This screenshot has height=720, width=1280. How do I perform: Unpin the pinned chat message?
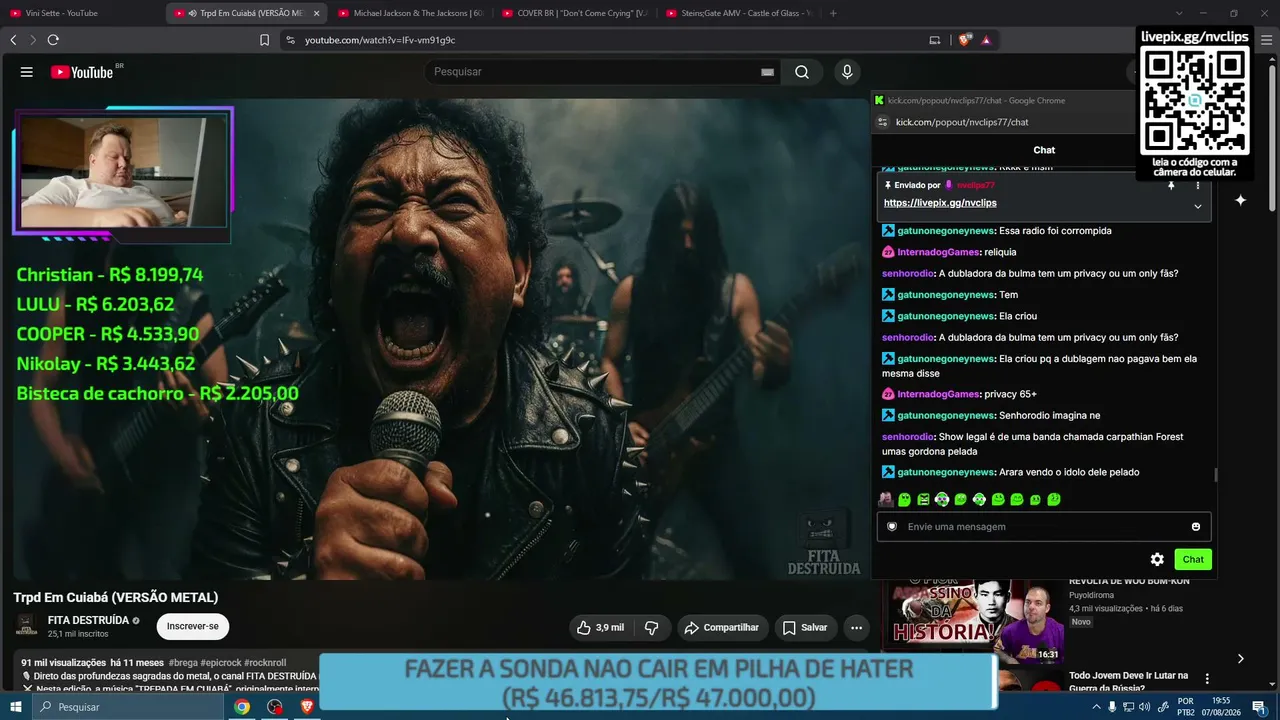pos(1171,185)
